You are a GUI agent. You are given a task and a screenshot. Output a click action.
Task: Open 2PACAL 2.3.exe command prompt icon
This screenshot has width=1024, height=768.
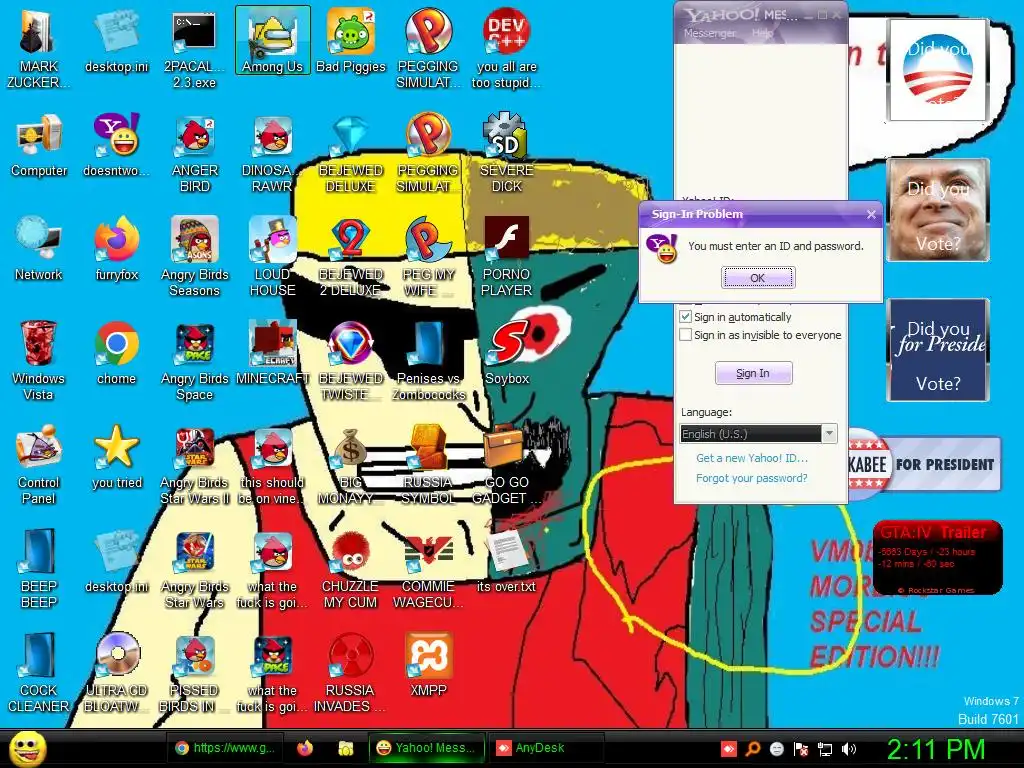(x=194, y=47)
